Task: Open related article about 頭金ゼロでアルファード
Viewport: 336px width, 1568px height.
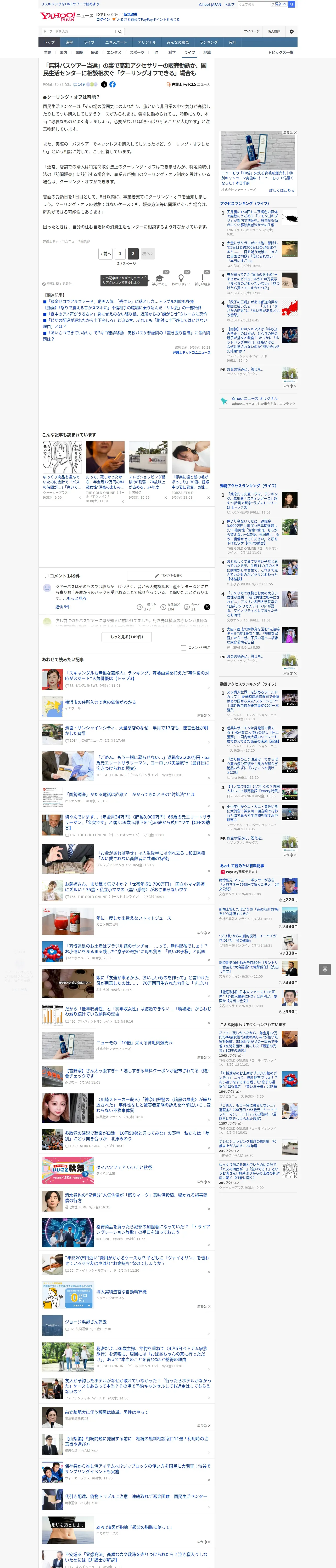Action: 121,301
